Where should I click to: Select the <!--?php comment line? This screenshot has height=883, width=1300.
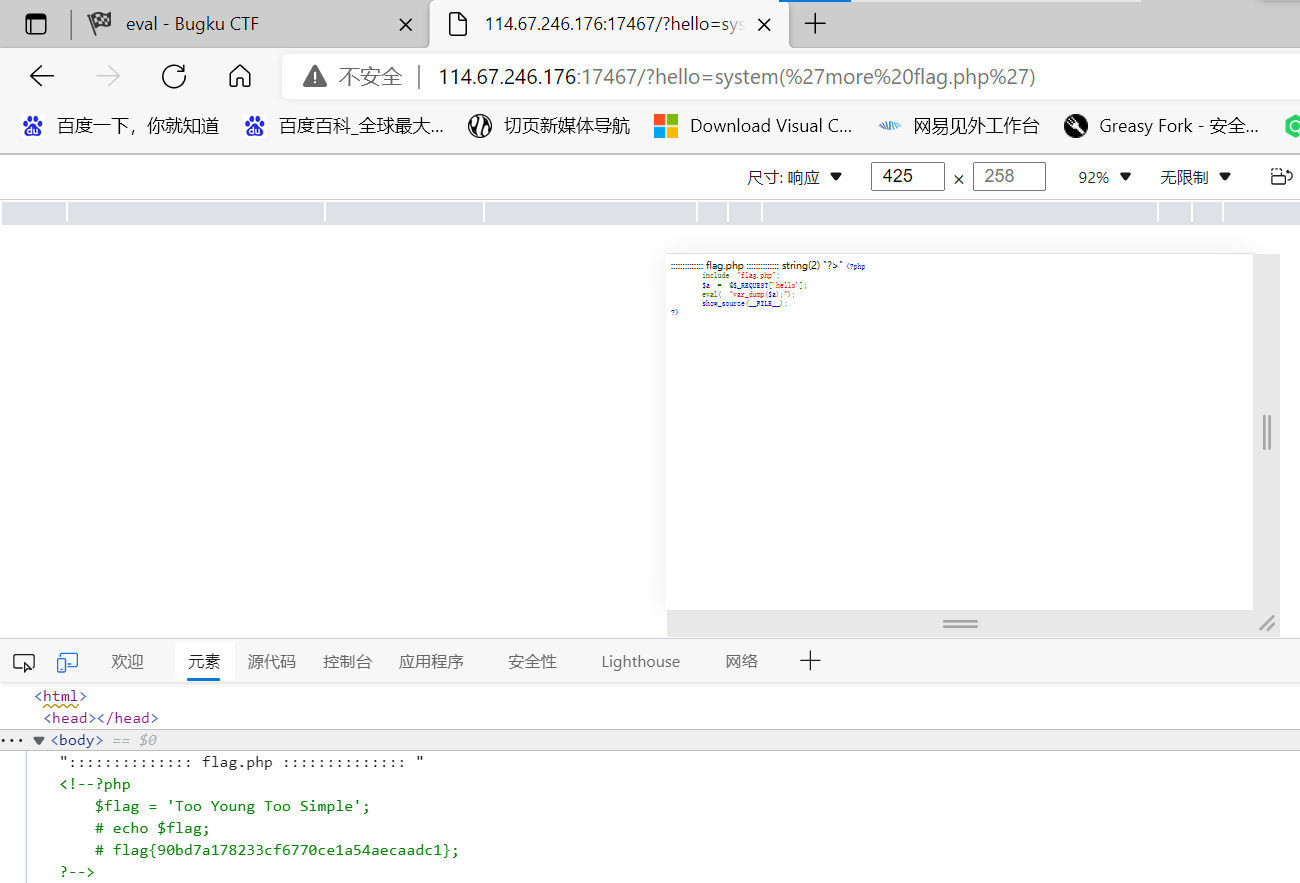(x=95, y=785)
